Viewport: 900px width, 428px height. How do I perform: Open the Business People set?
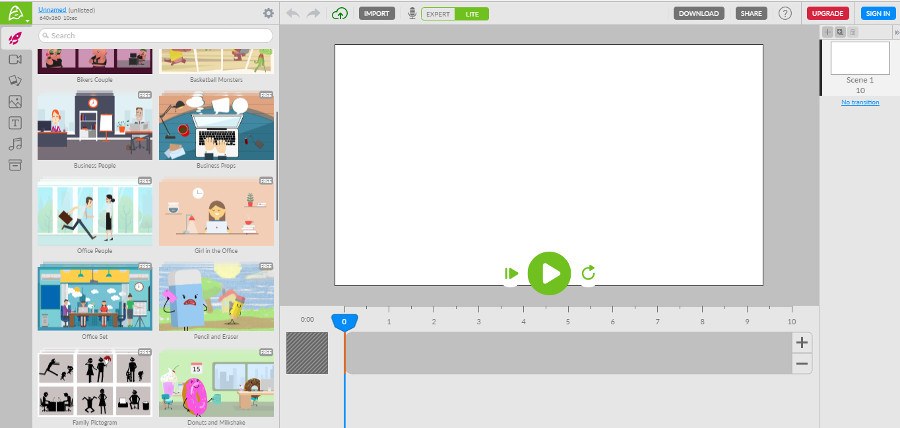(x=95, y=126)
